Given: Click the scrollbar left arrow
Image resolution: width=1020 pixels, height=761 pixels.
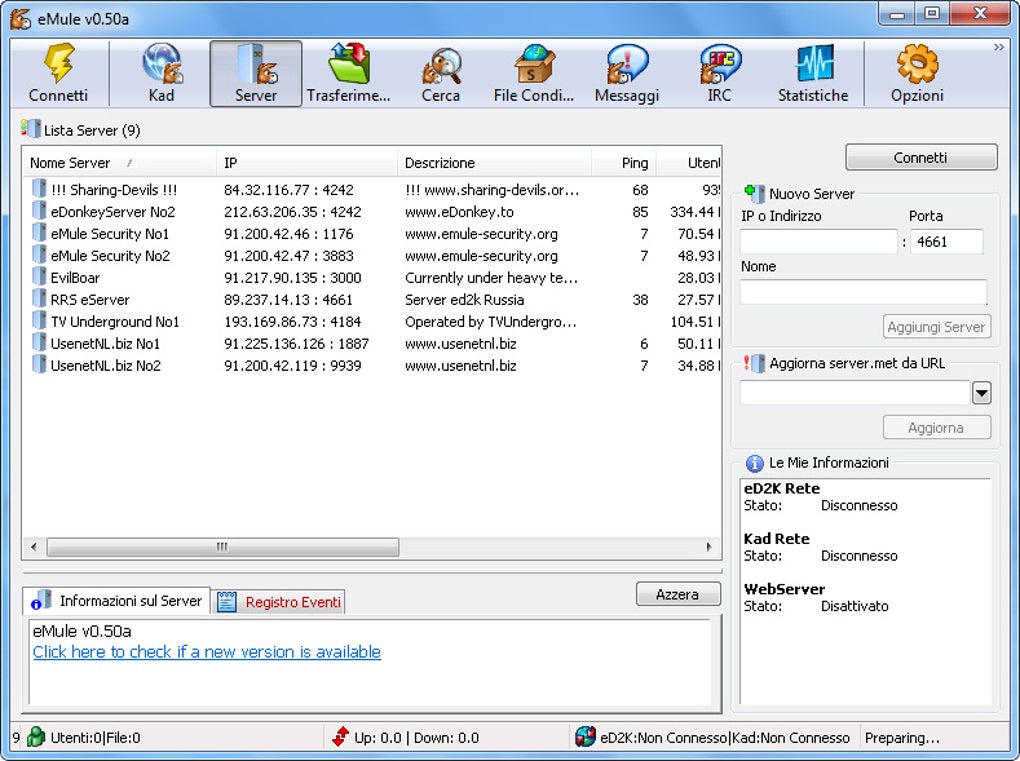Looking at the screenshot, I should [34, 547].
